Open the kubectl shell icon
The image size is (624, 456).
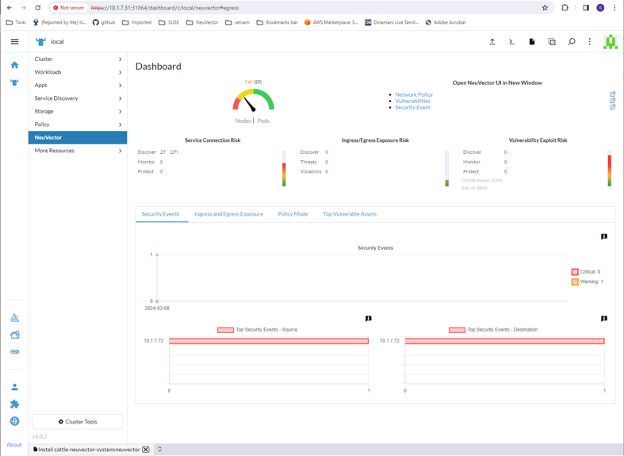click(512, 42)
